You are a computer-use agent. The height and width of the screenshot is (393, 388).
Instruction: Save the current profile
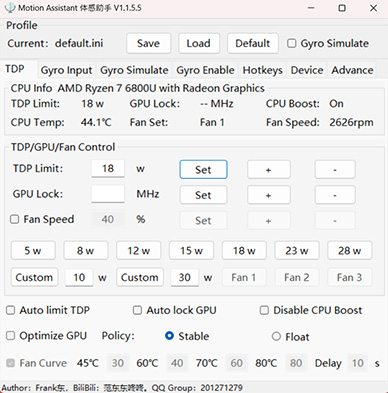pos(148,43)
